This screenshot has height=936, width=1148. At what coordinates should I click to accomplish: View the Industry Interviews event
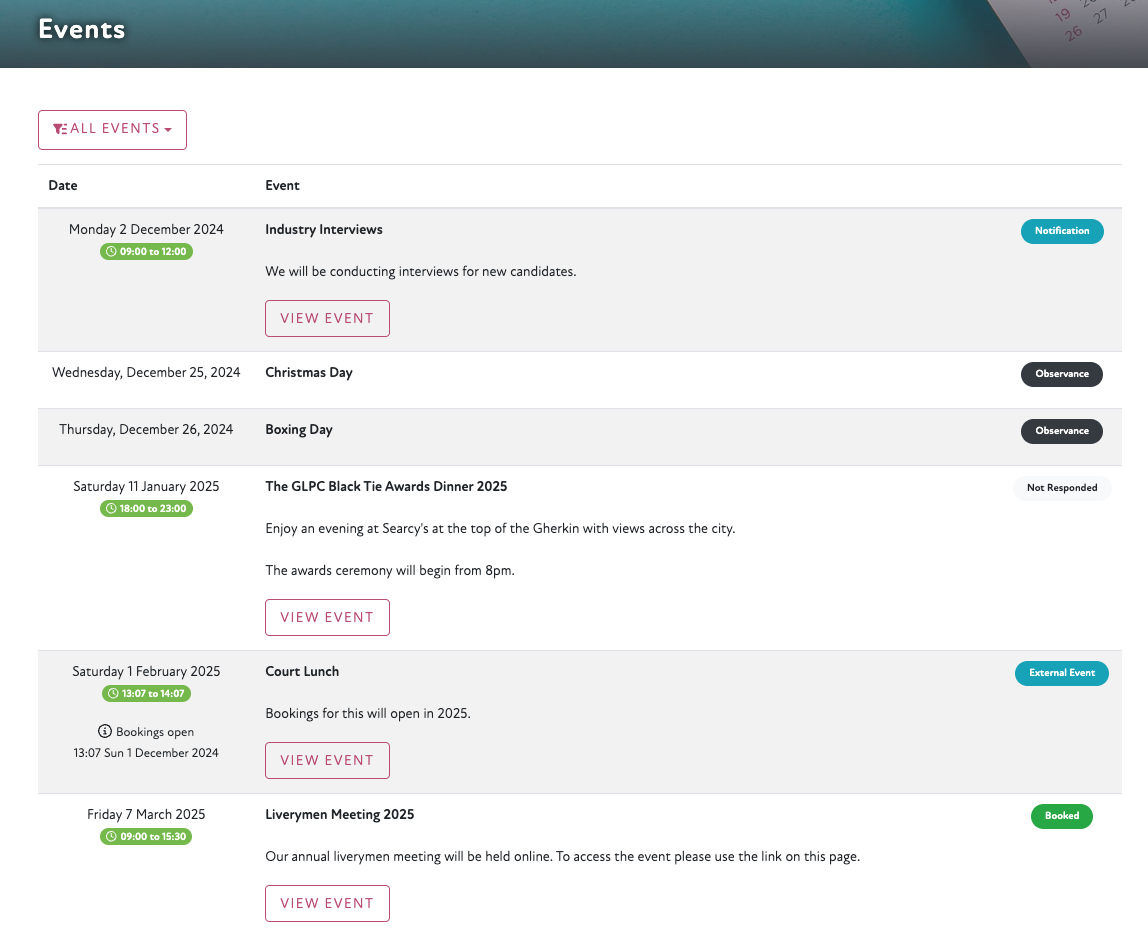click(x=327, y=319)
